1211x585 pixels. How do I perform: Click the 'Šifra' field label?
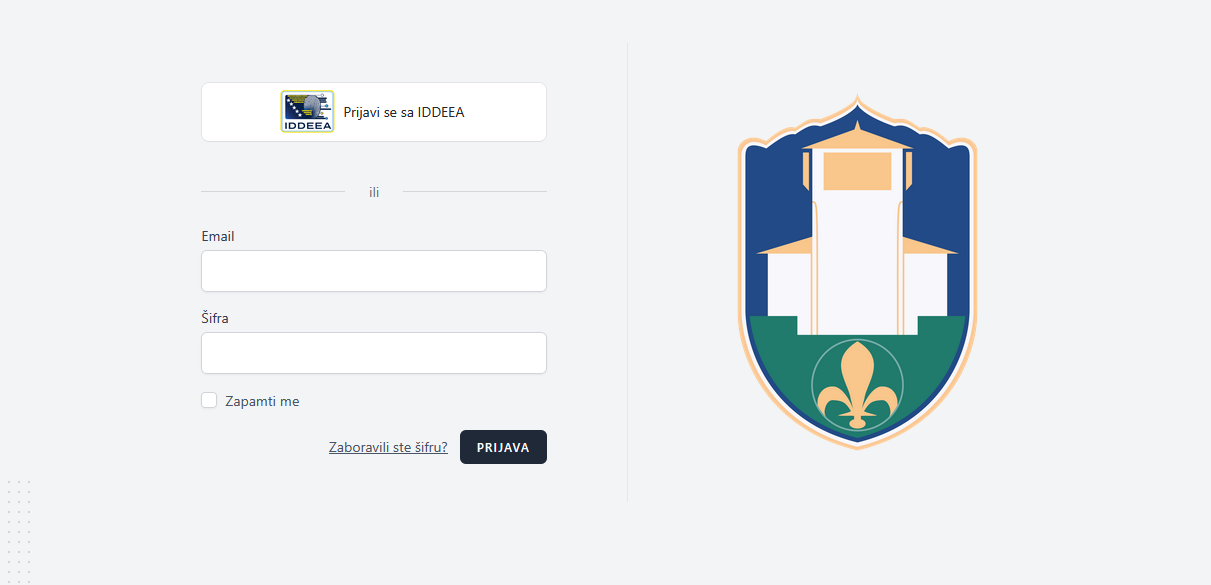pos(215,318)
